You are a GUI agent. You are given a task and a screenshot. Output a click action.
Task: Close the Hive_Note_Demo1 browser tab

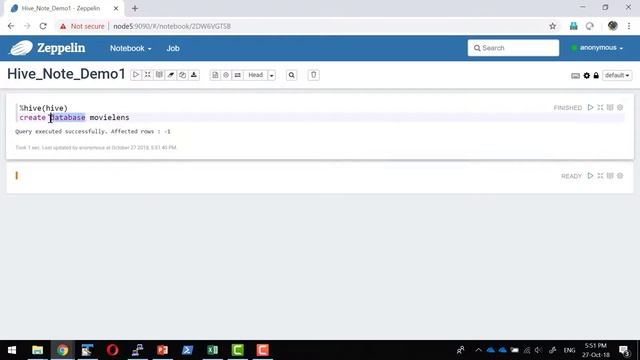coord(116,8)
